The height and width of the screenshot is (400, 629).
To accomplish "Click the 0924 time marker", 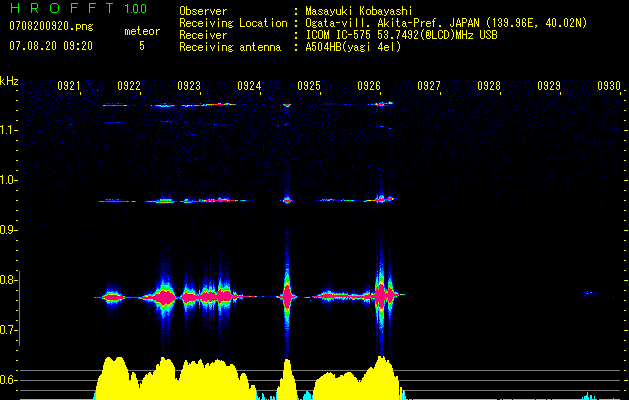I will point(249,86).
